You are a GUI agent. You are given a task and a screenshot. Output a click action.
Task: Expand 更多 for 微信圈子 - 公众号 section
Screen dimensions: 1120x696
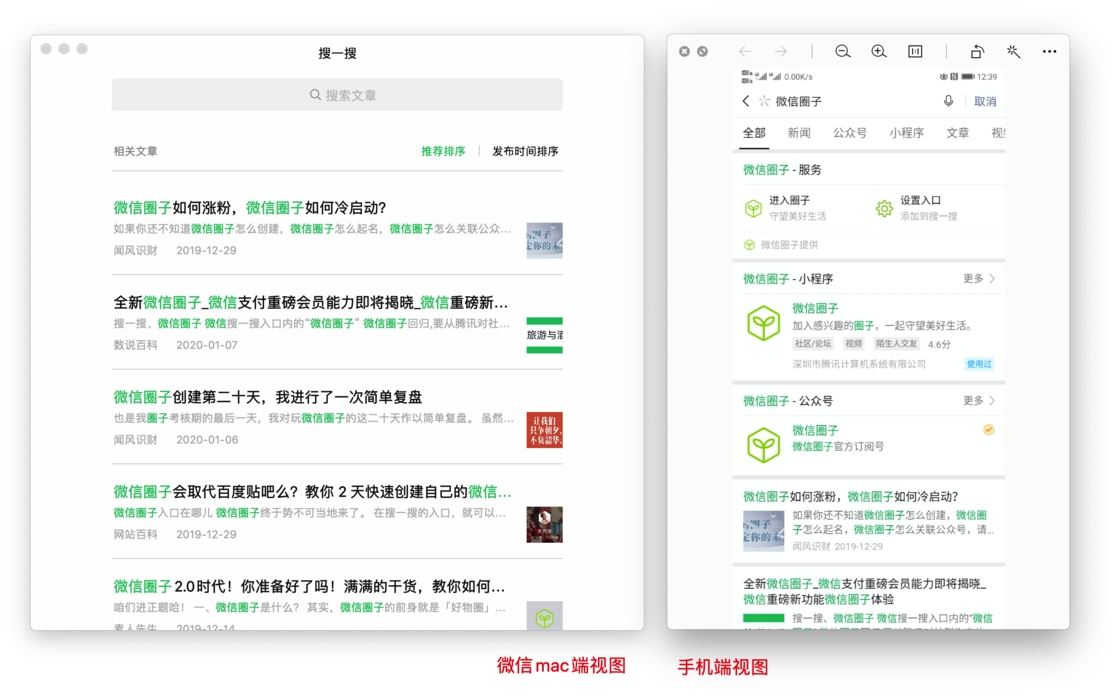(x=979, y=401)
